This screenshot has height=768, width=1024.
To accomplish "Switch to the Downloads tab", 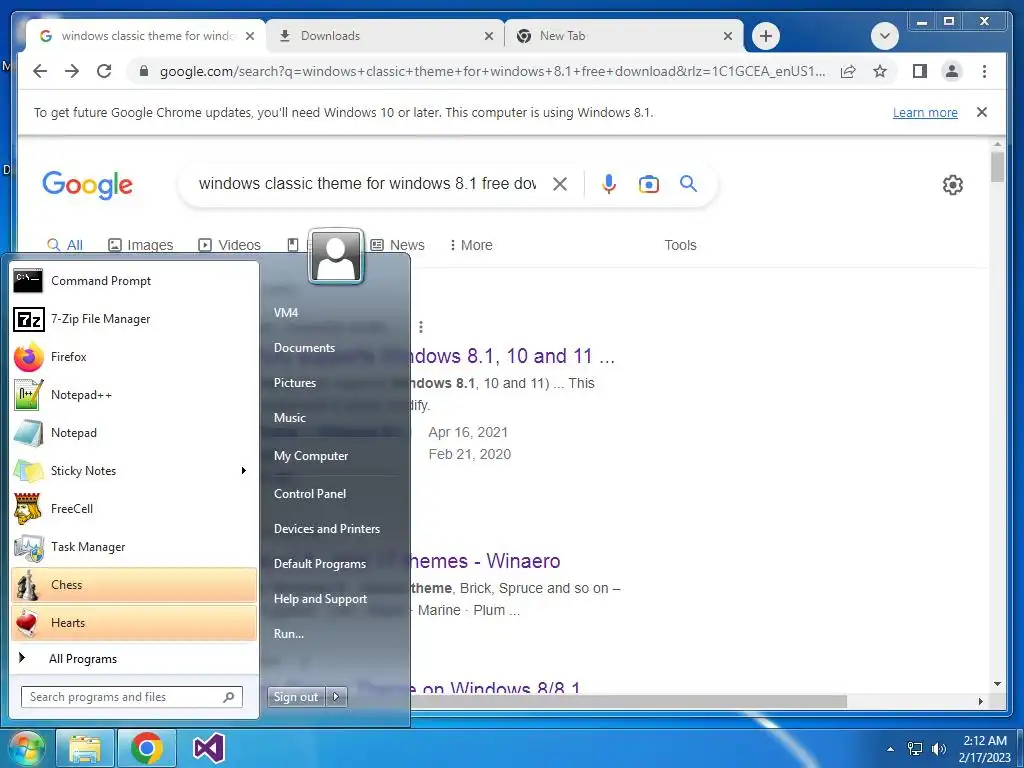I will click(x=385, y=36).
